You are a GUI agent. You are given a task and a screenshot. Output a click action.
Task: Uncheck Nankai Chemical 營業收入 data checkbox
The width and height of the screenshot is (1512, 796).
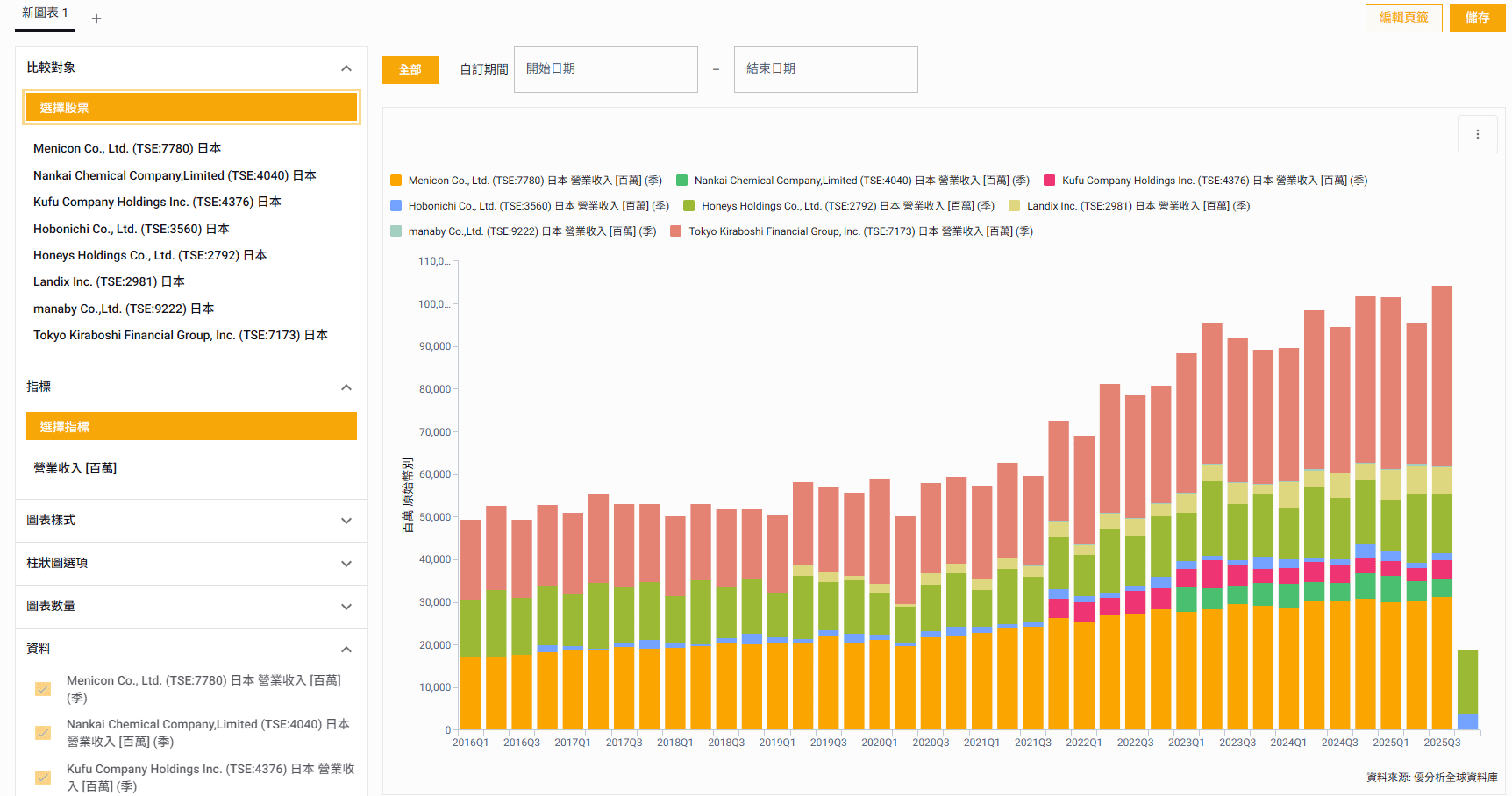point(43,733)
